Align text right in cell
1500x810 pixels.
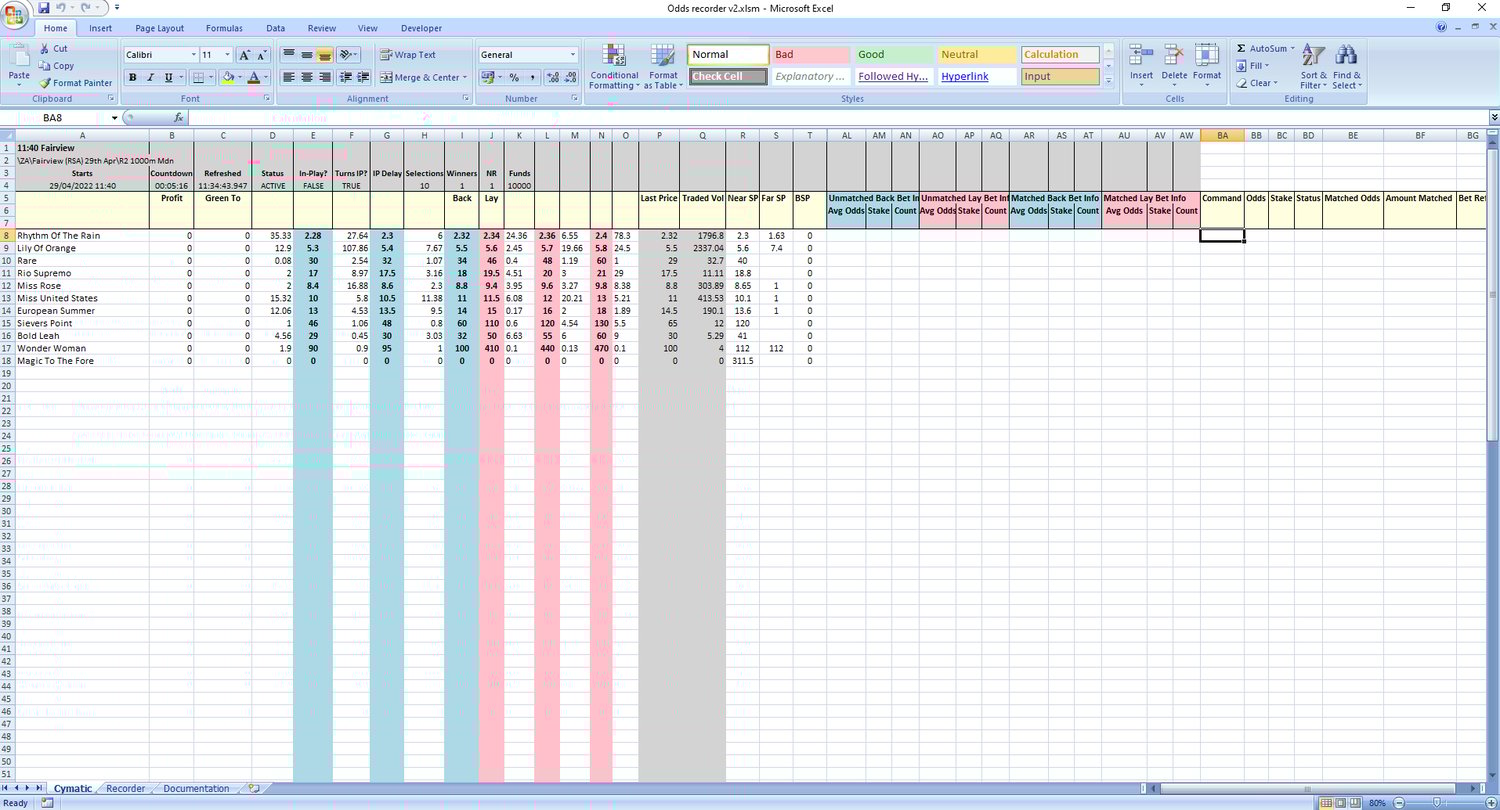click(325, 77)
